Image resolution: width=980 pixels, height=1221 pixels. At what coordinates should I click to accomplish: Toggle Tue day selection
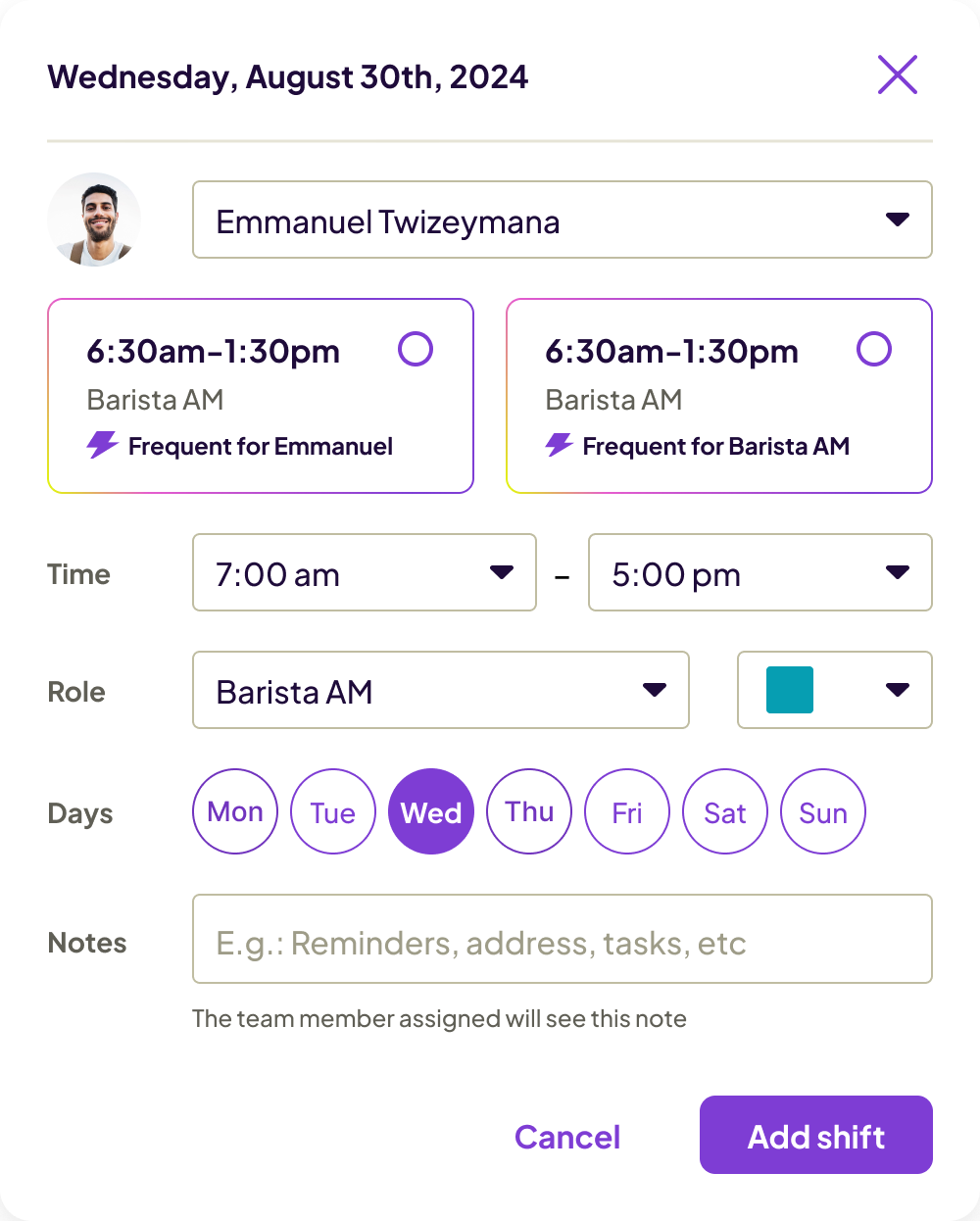(333, 811)
